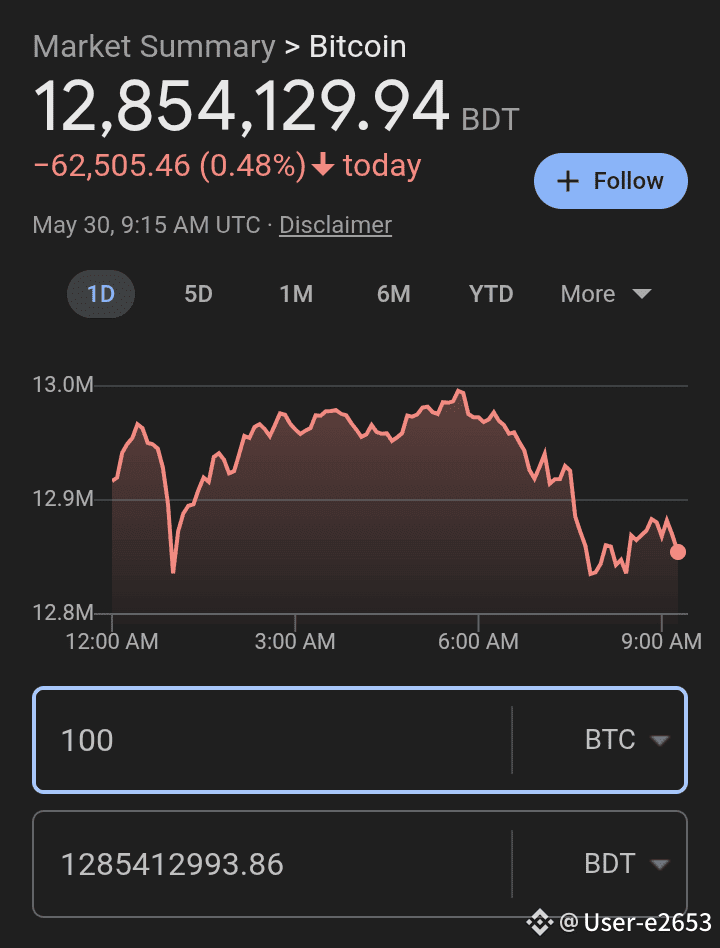Select the 1D time range
Screen dimensions: 720x948
[101, 294]
